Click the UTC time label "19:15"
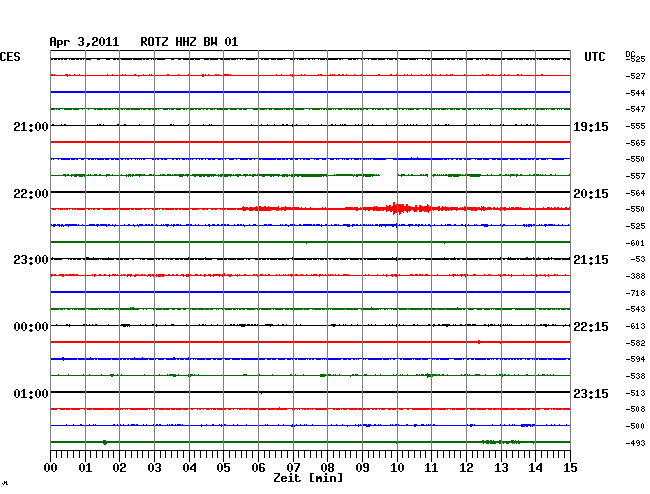Viewport: 650px width, 494px height. (x=591, y=127)
